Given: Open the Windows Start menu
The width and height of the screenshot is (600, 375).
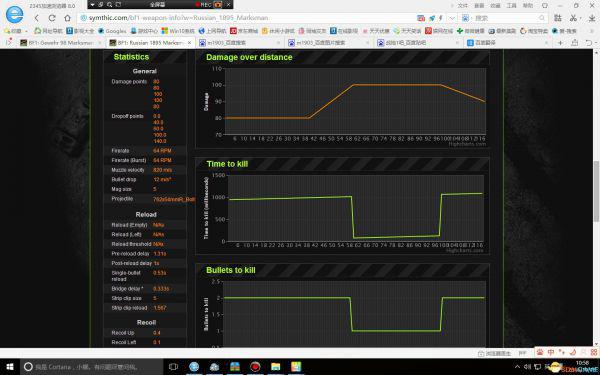Looking at the screenshot, I should point(10,367).
